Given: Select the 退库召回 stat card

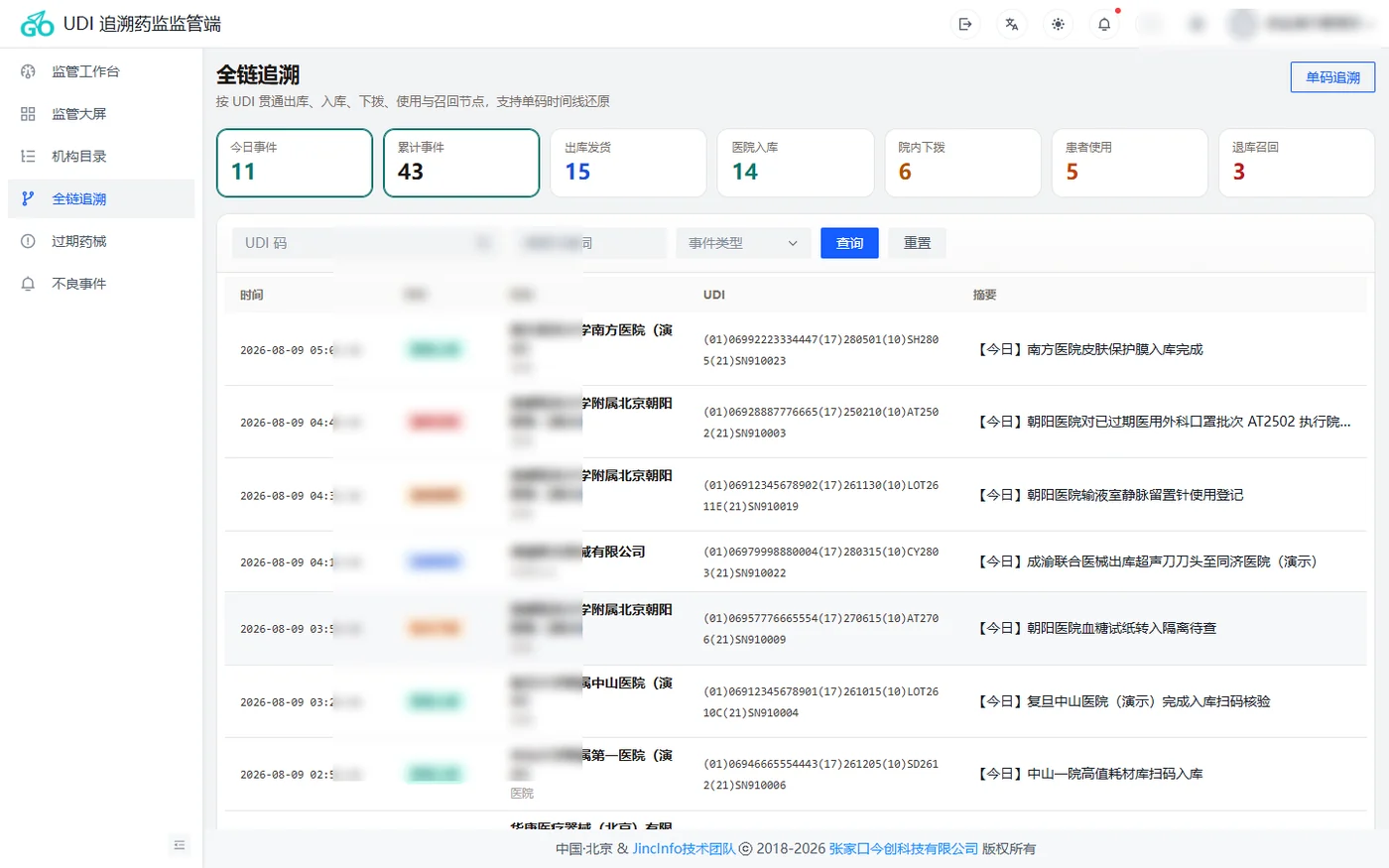Looking at the screenshot, I should (1297, 163).
